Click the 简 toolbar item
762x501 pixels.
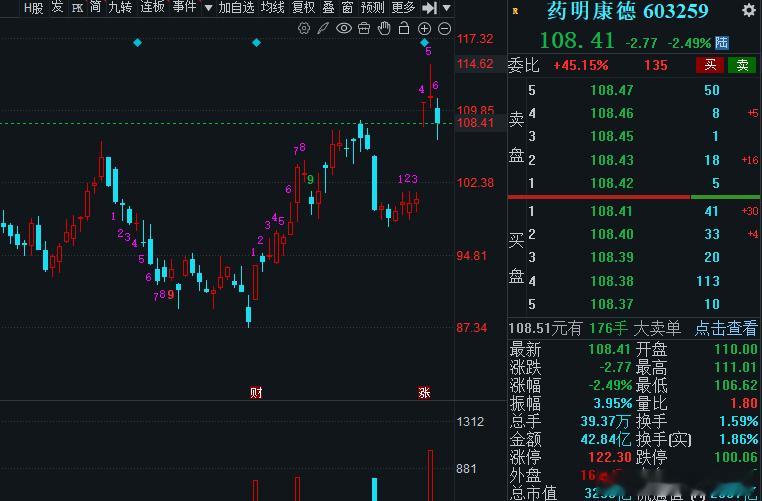click(x=96, y=7)
